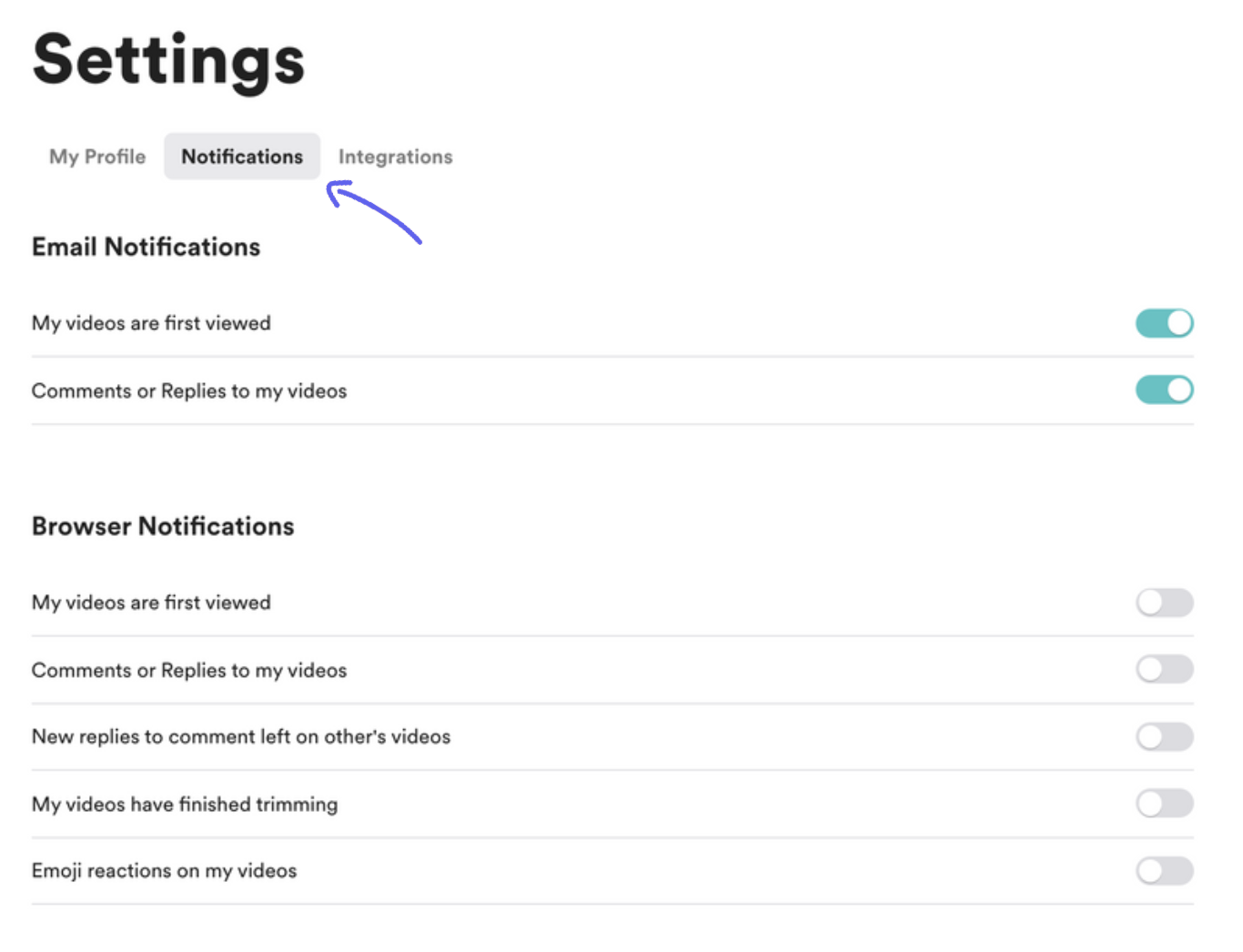Click 'My videos have finished trimming' label

pyautogui.click(x=185, y=804)
